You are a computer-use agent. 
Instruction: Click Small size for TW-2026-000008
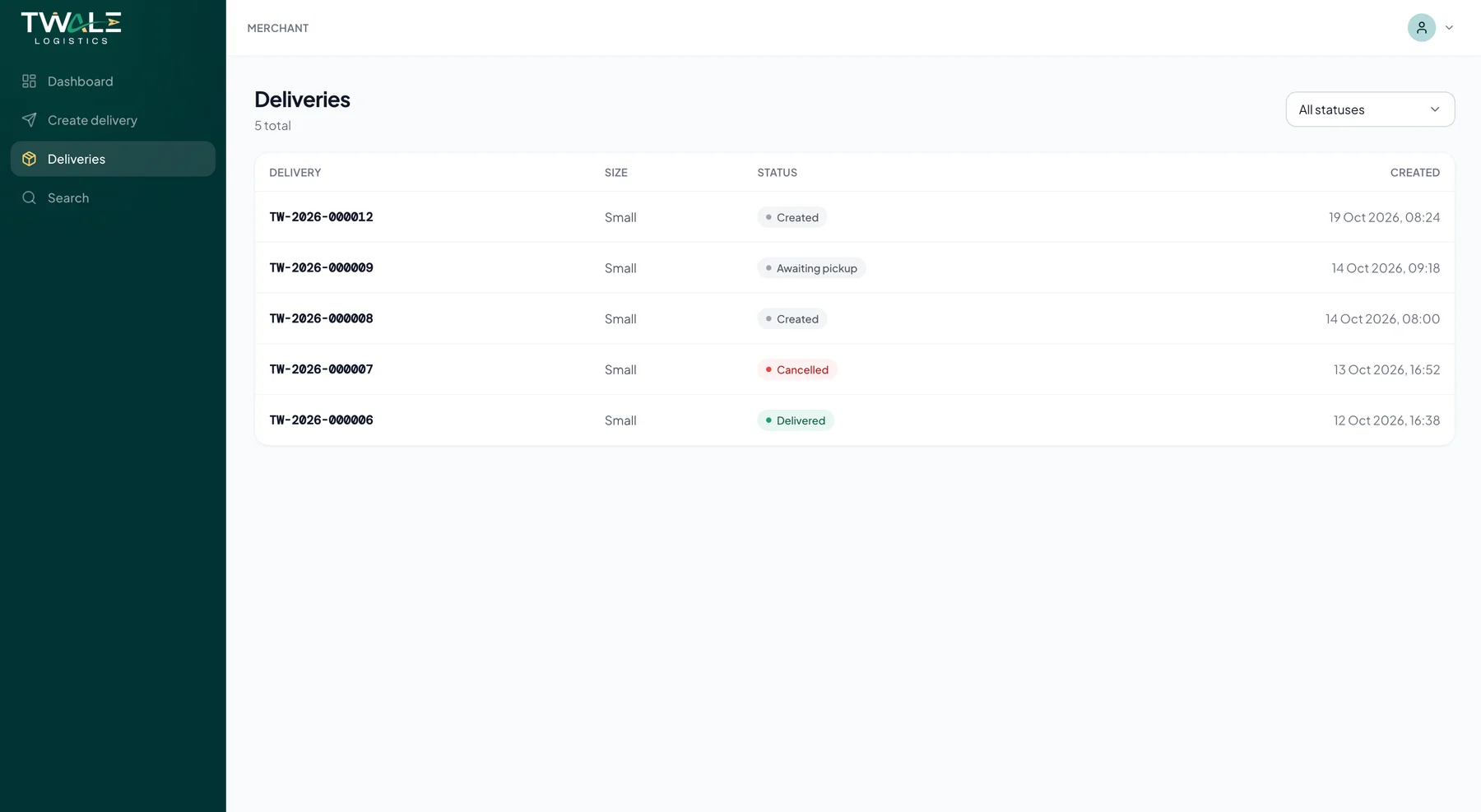point(620,319)
